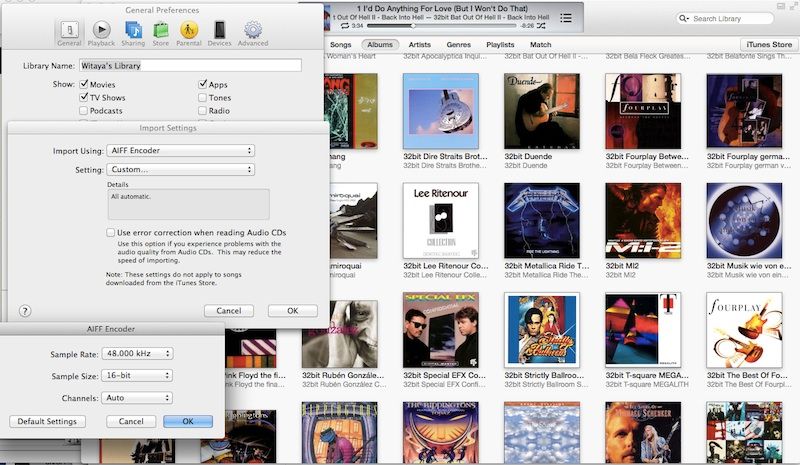Viewport: 800px width, 465px height.
Task: Click the help question mark button
Action: 25,311
